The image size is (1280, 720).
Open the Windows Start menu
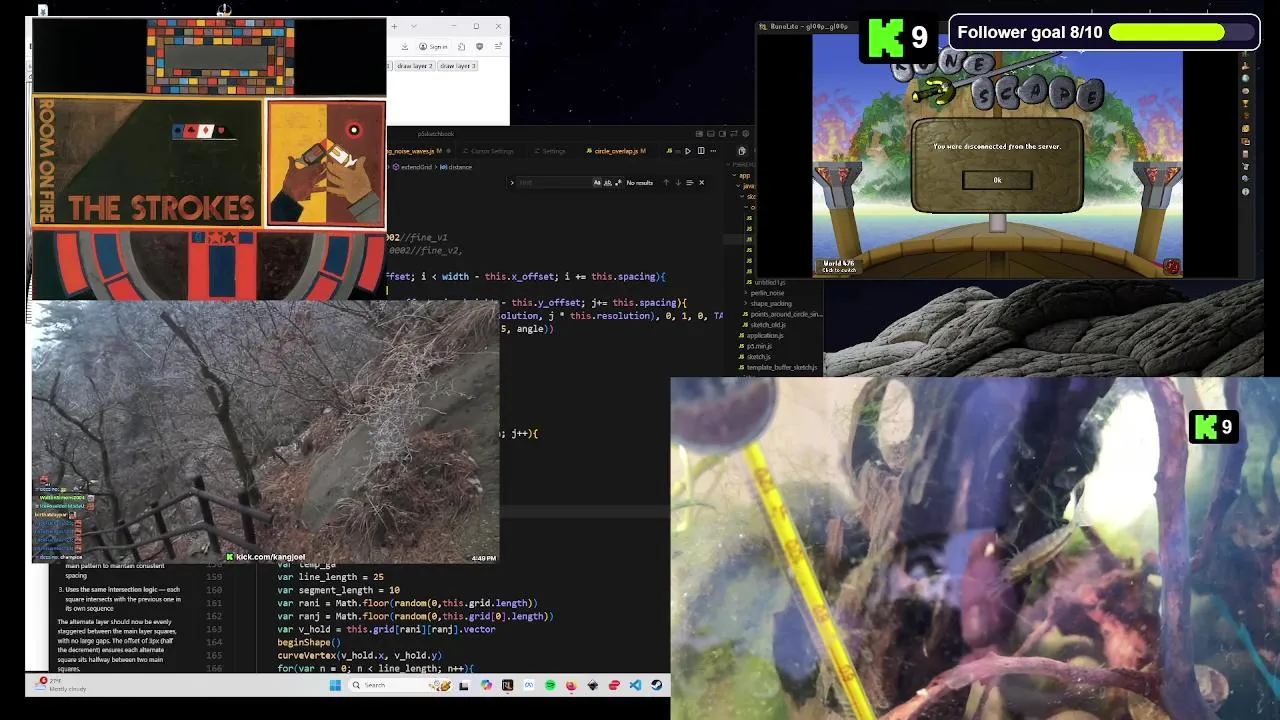tap(335, 685)
